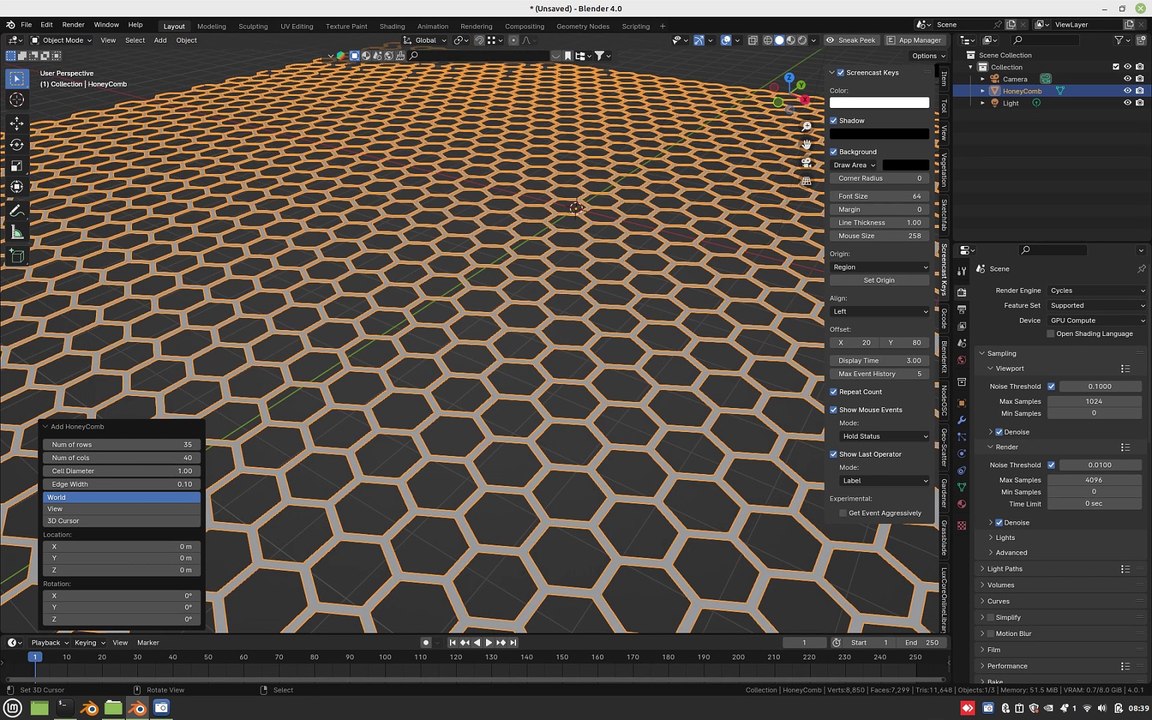Image resolution: width=1152 pixels, height=720 pixels.
Task: Uncheck the Screencast Keys checkbox
Action: click(x=840, y=73)
